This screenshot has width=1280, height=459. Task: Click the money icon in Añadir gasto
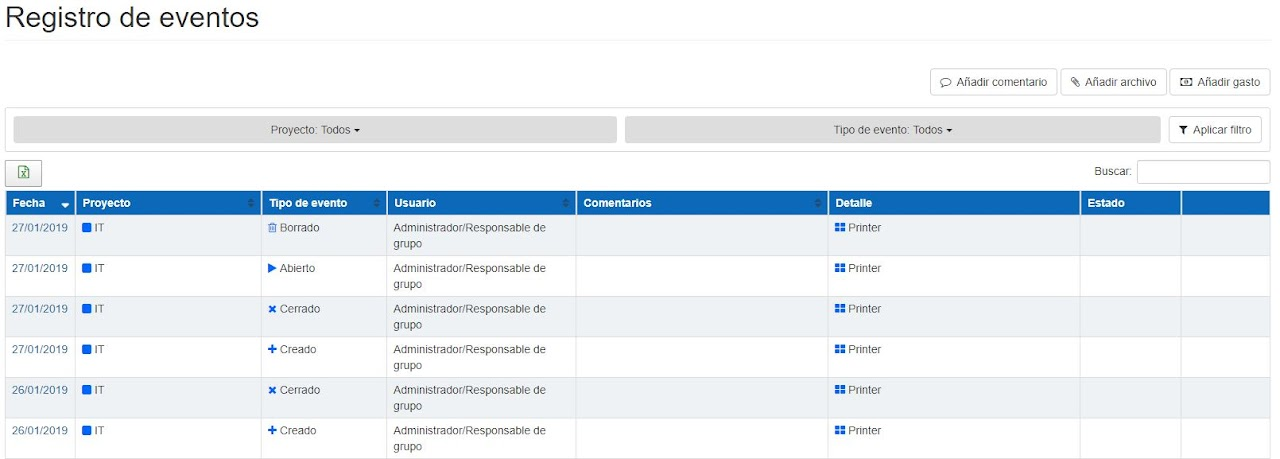pyautogui.click(x=1186, y=82)
